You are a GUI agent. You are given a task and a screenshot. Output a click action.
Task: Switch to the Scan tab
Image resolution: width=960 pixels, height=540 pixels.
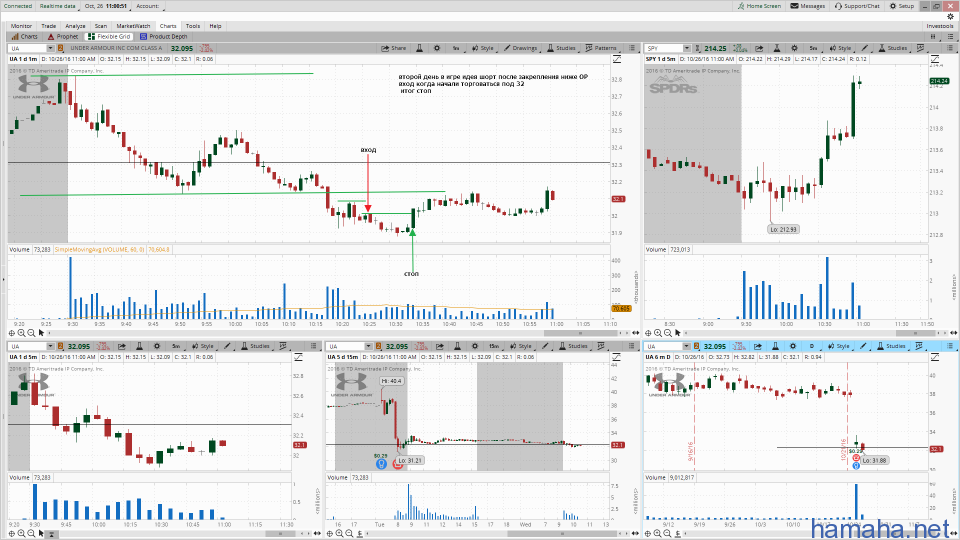(101, 26)
